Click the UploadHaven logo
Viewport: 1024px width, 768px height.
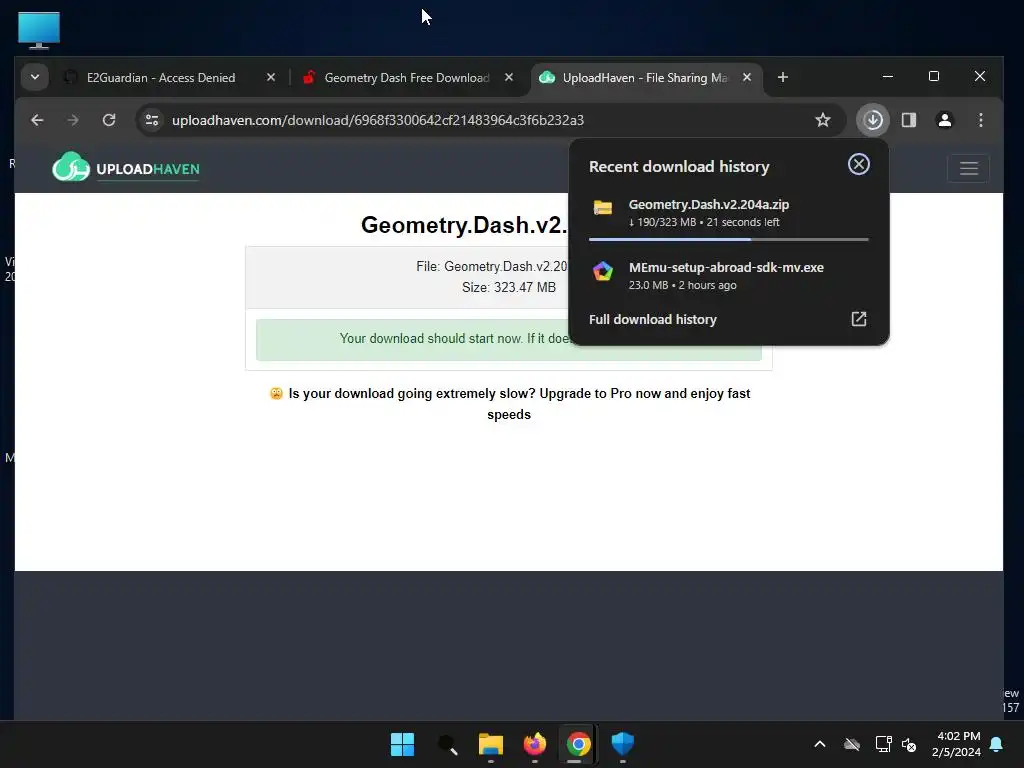[126, 167]
